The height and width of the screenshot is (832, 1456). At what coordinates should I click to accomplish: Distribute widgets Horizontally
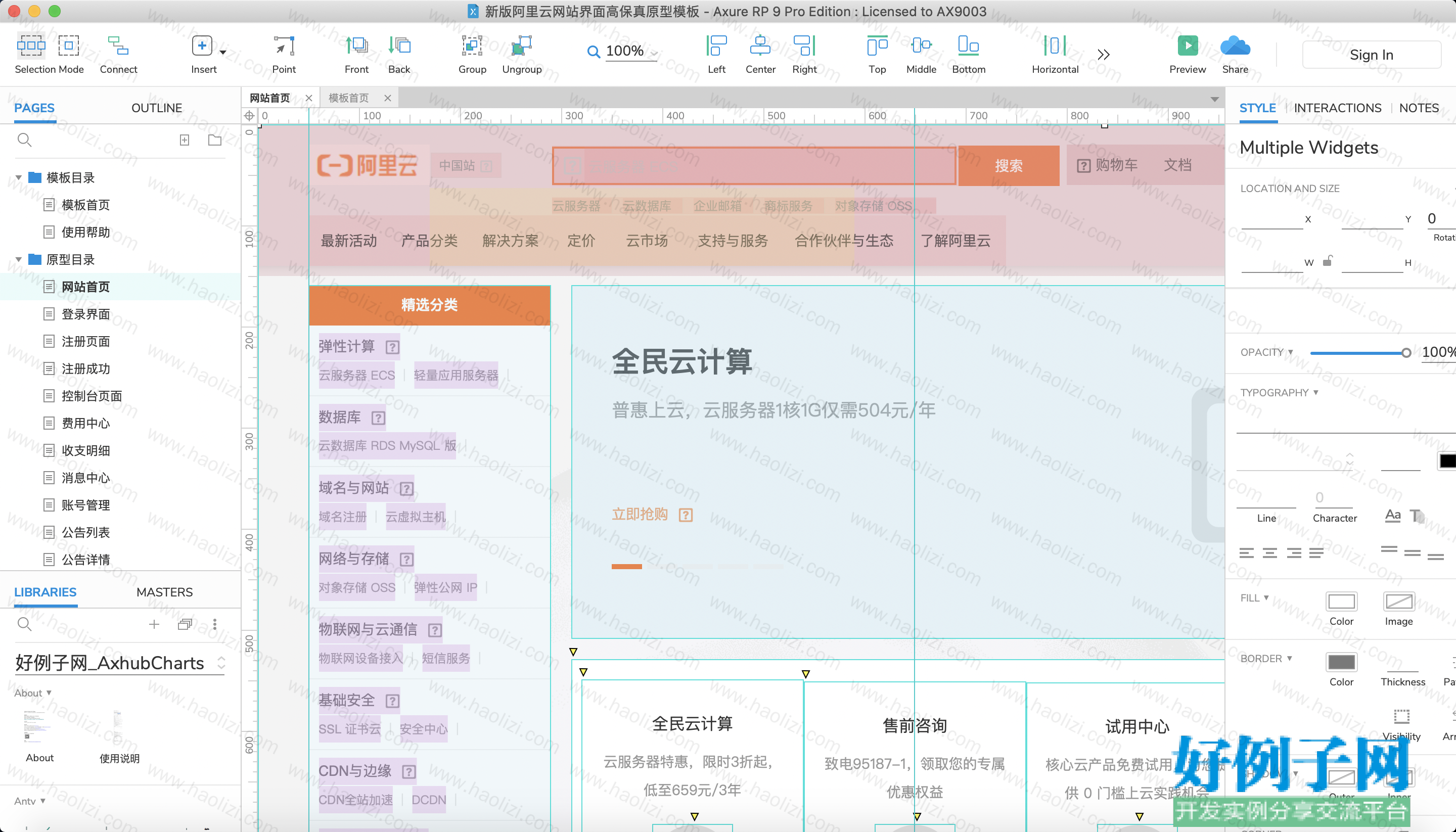(1055, 45)
